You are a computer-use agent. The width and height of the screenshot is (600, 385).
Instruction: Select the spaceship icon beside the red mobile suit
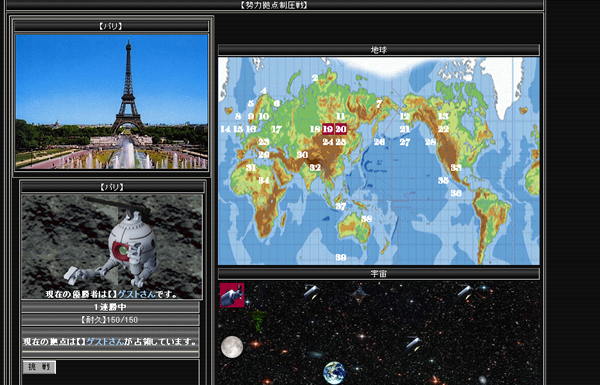pyautogui.click(x=311, y=293)
